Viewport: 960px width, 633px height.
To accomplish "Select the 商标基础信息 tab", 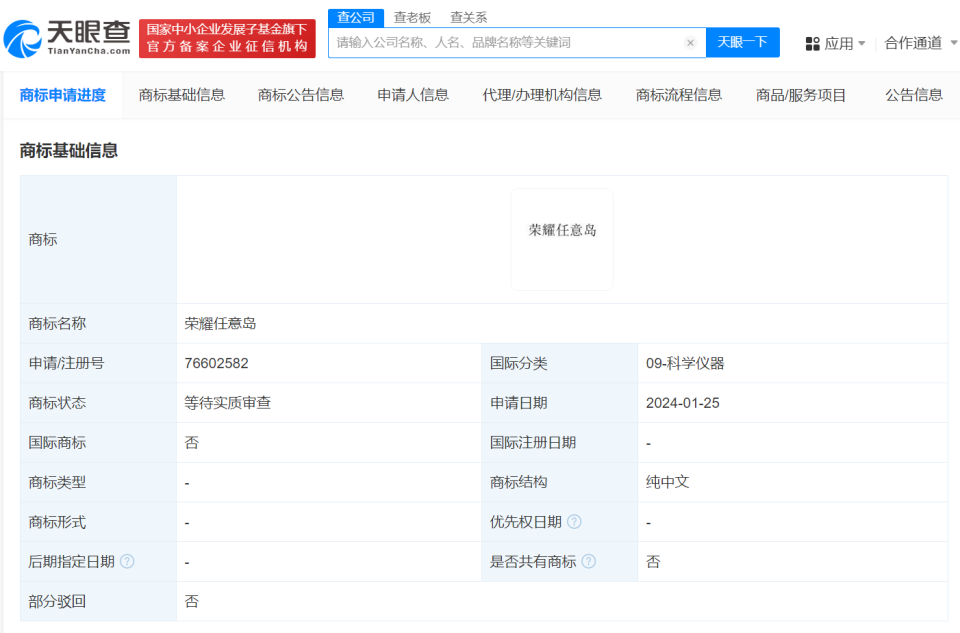I will (x=182, y=95).
